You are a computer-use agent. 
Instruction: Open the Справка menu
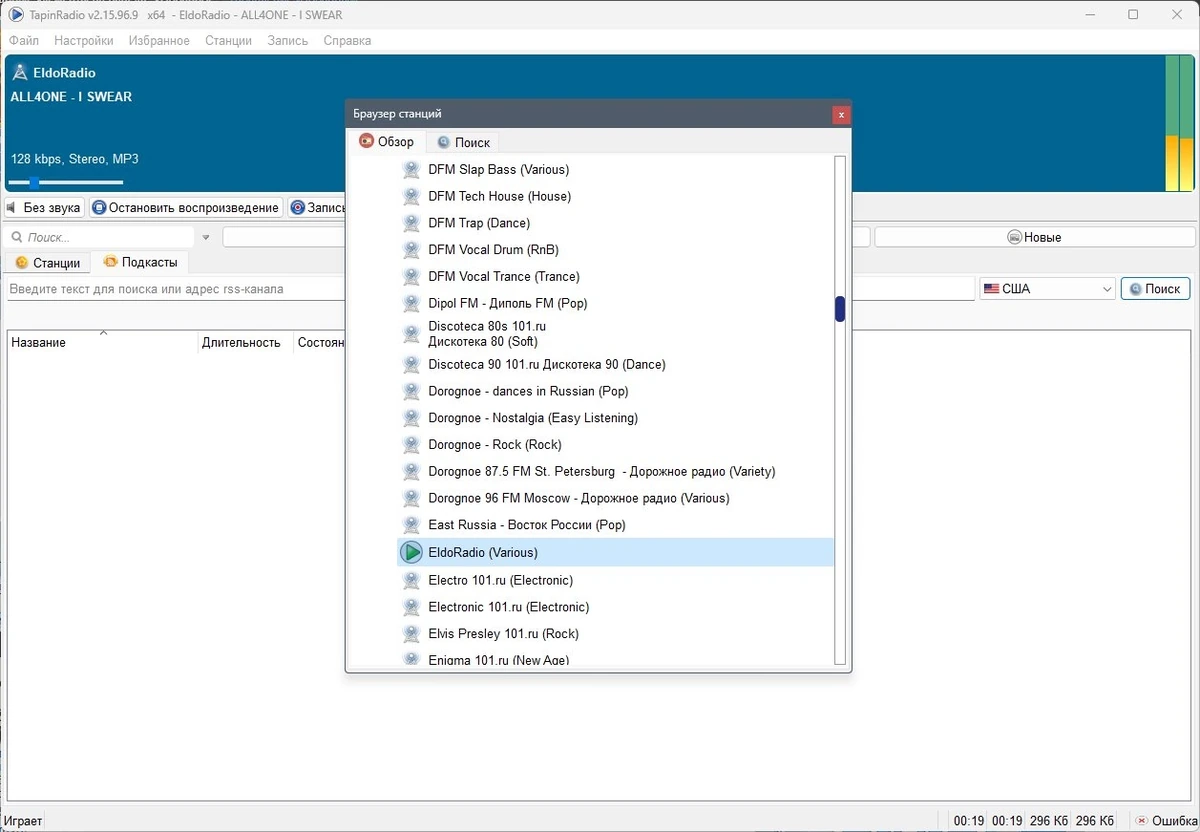347,41
